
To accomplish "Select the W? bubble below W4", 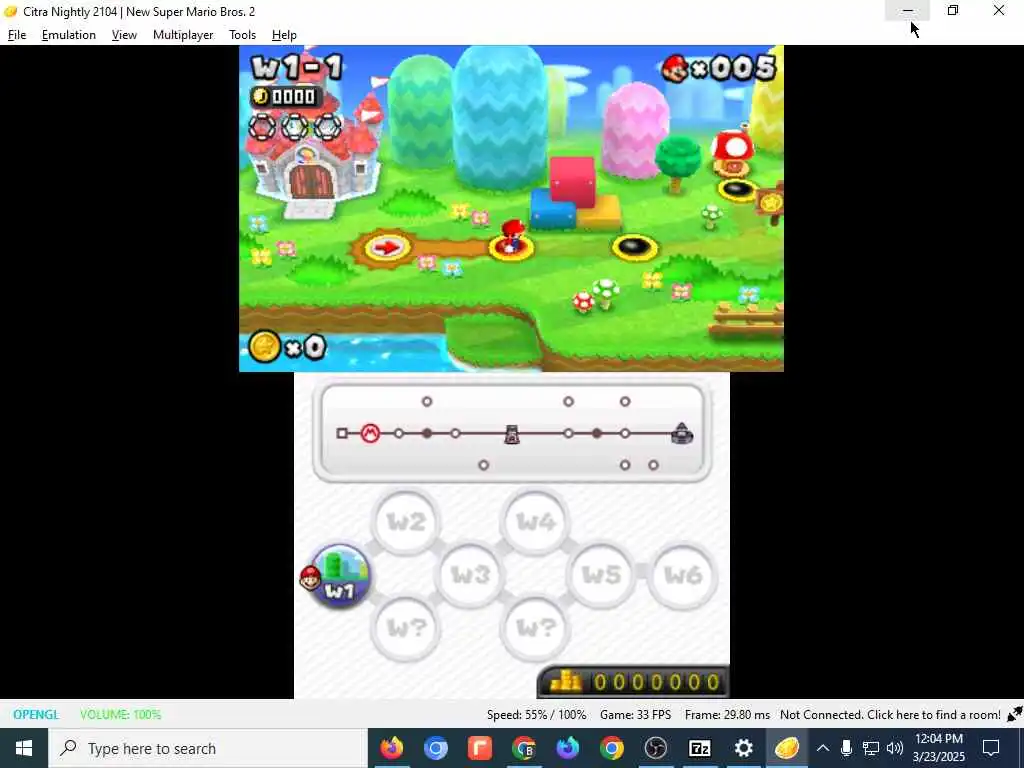I will pyautogui.click(x=535, y=628).
